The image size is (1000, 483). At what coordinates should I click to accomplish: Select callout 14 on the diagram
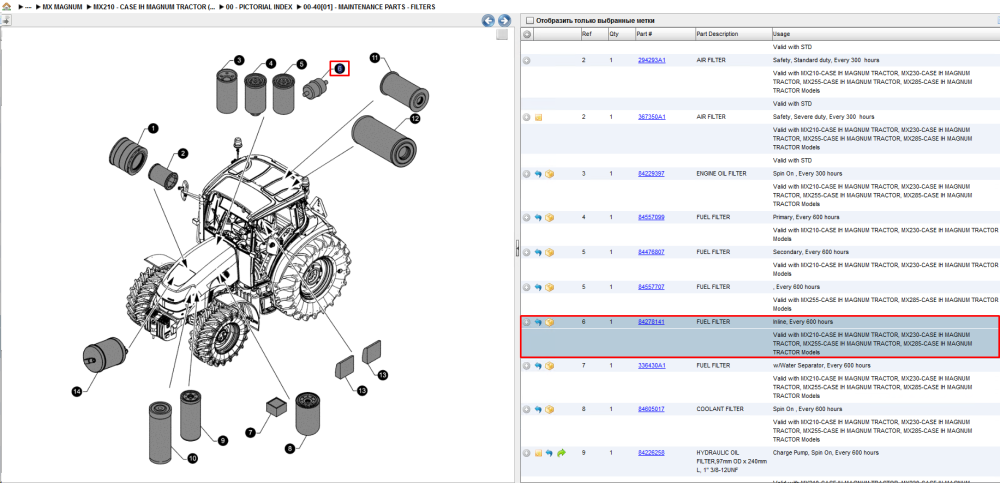77,392
